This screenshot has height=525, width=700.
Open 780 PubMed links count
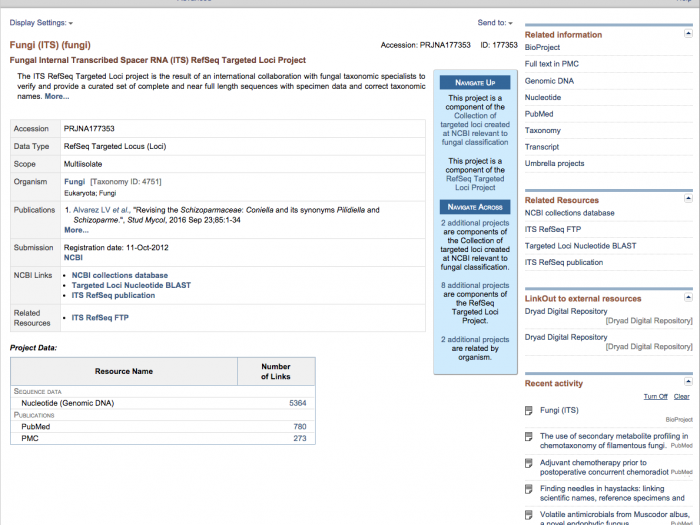300,427
